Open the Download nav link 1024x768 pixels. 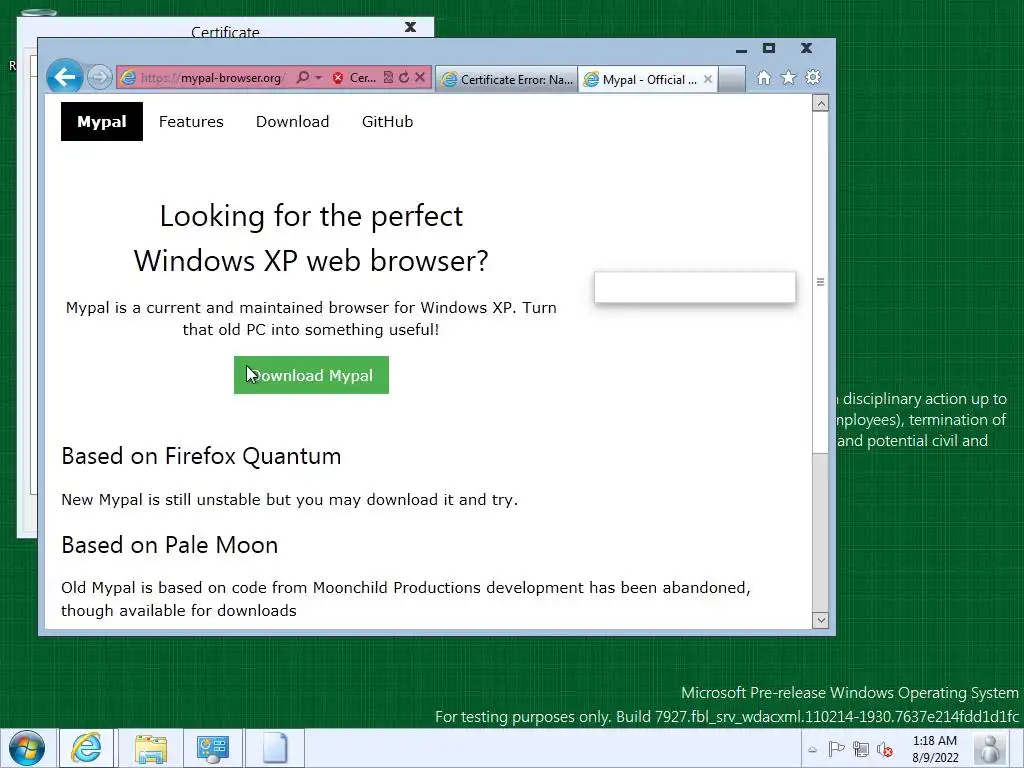click(x=293, y=121)
